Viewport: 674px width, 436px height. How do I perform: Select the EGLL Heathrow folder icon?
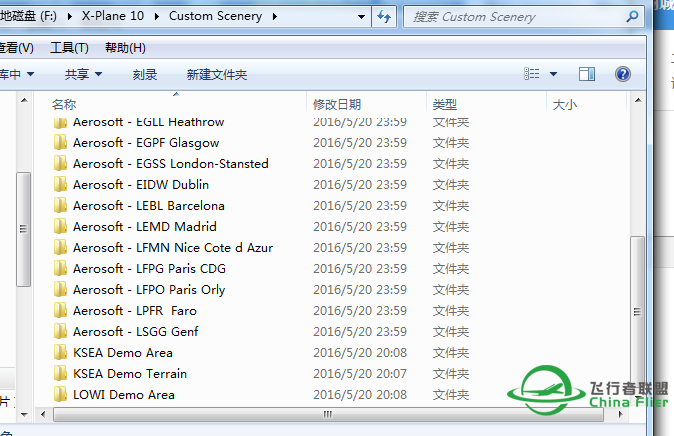(60, 123)
